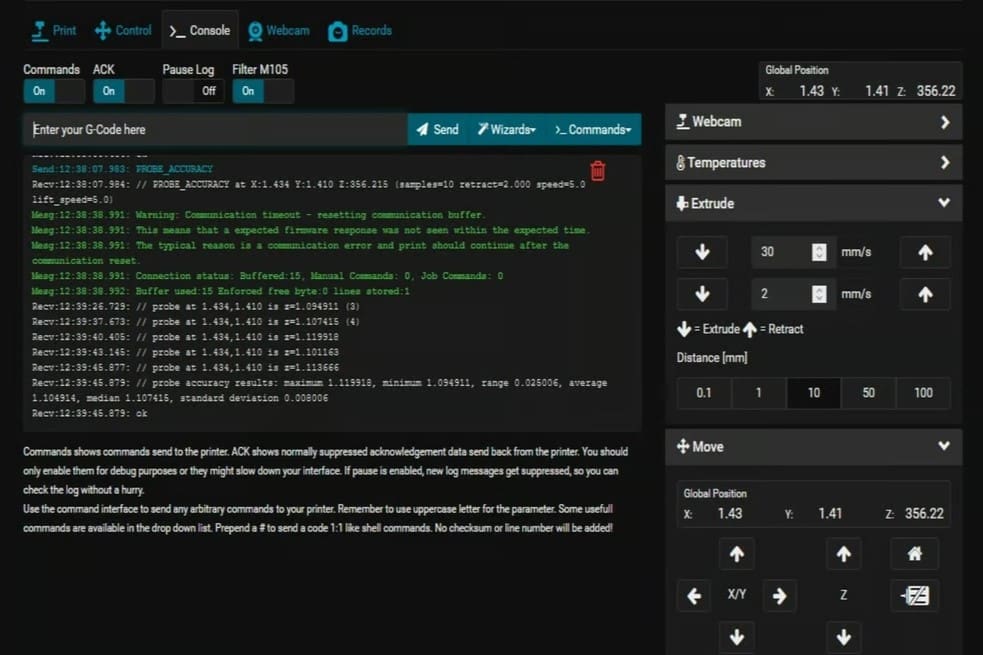The image size is (983, 655).
Task: Move Z axis up with arrow
Action: 843,553
